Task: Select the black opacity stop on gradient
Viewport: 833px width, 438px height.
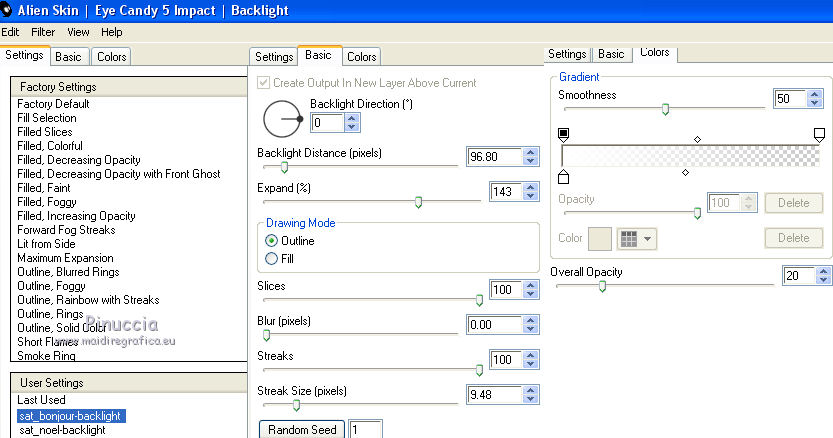Action: point(564,134)
